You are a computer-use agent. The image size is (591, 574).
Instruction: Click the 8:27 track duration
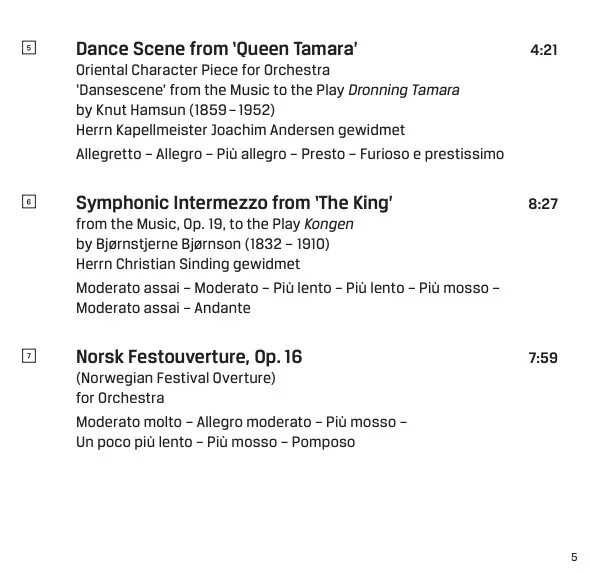[543, 204]
